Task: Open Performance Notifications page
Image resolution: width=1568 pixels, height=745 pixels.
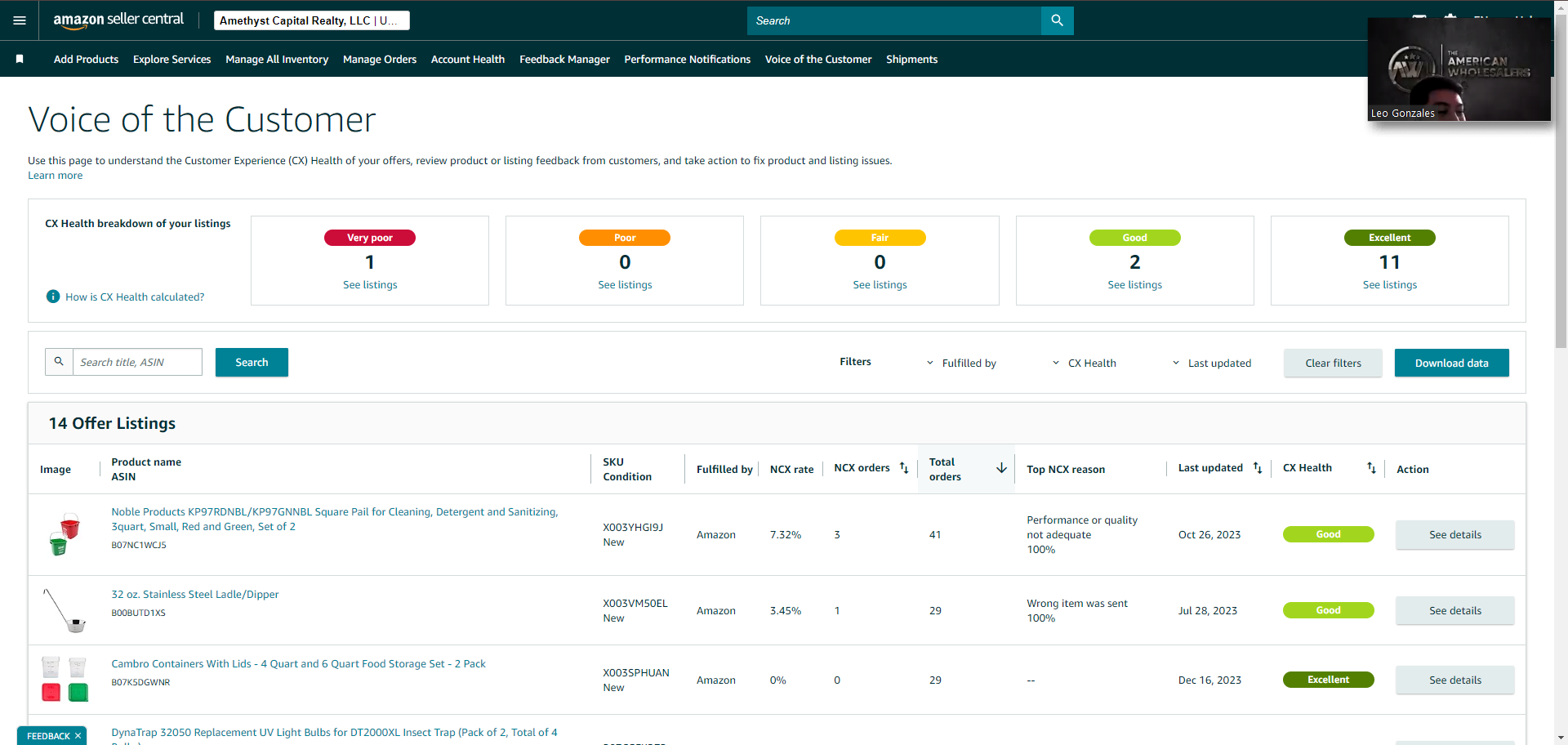Action: (x=688, y=59)
